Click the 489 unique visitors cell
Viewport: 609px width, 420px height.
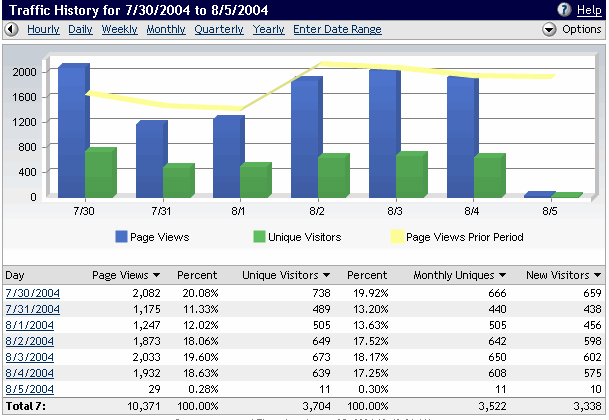coord(322,309)
